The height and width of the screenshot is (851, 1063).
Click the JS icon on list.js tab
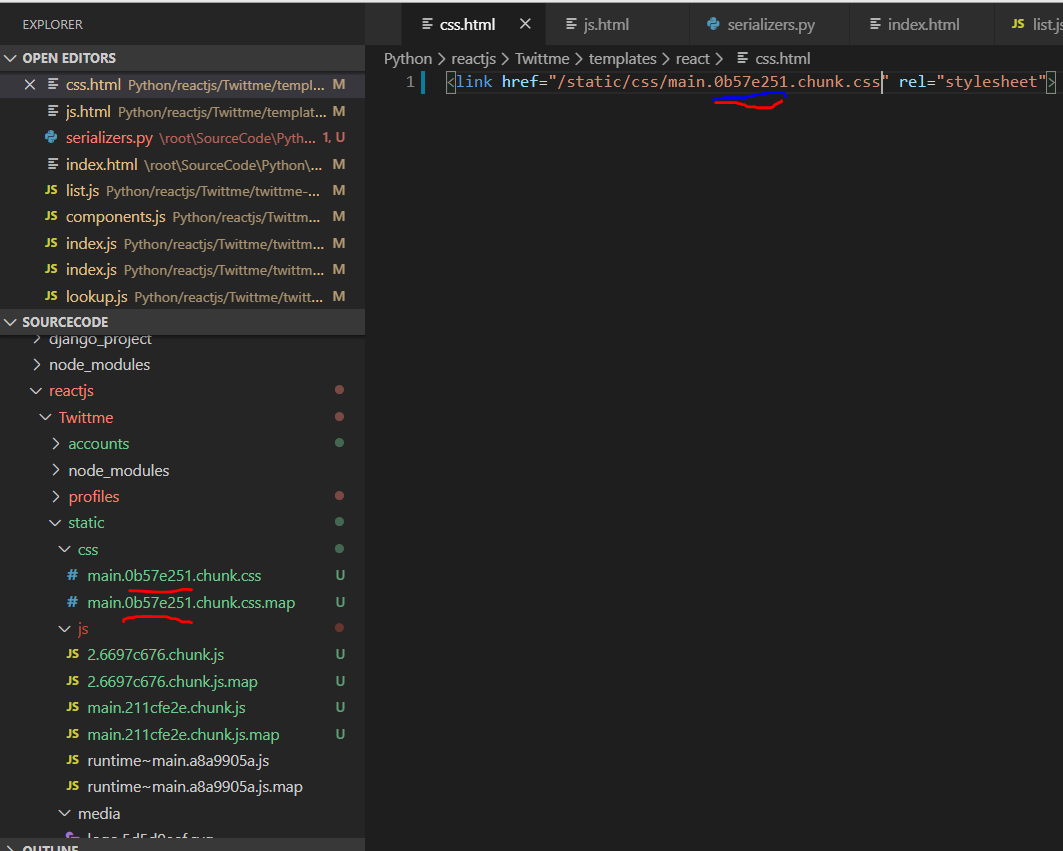click(x=1018, y=24)
